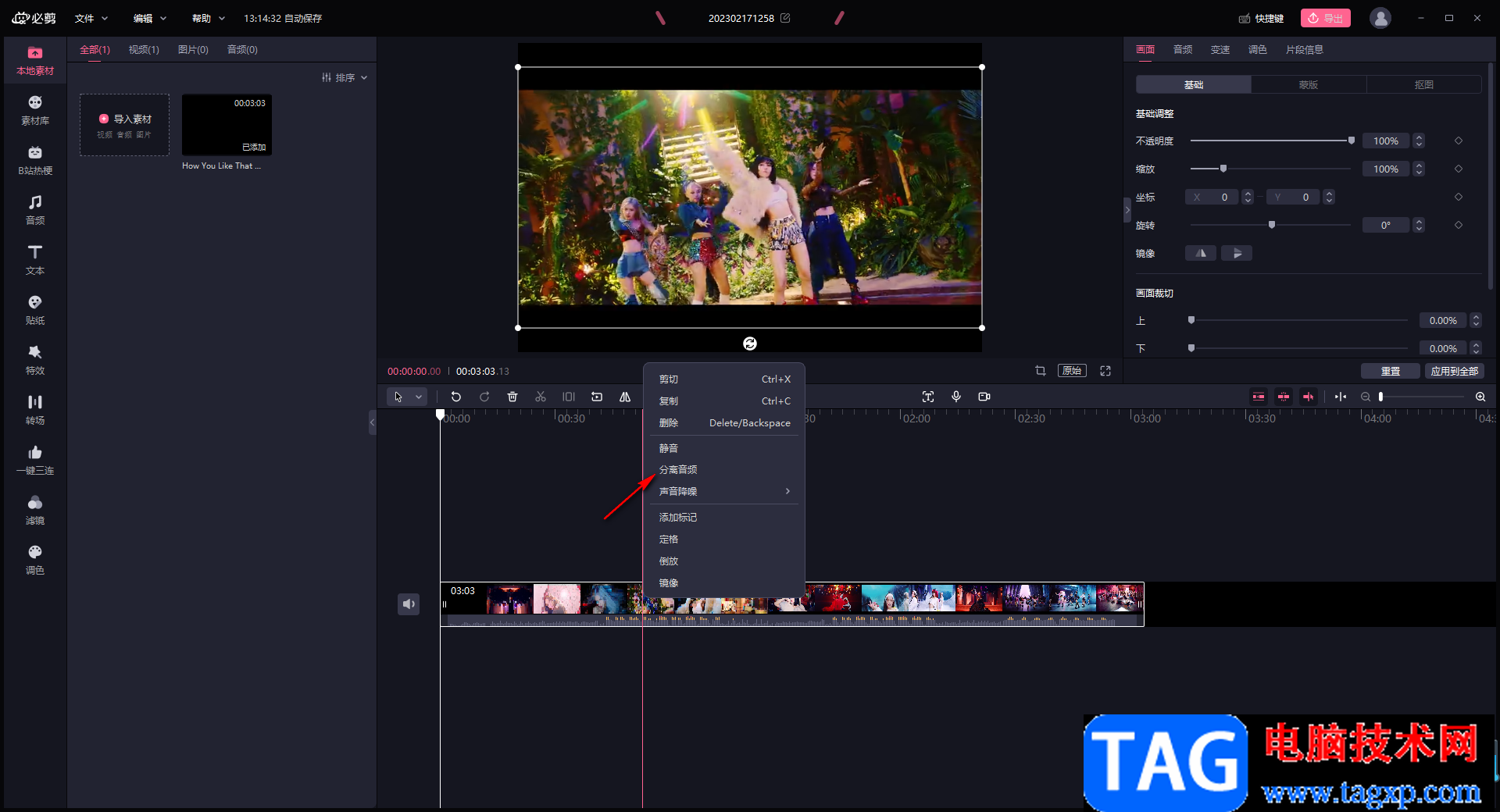Open the filters (滤镜) panel
1500x812 pixels.
[x=35, y=511]
